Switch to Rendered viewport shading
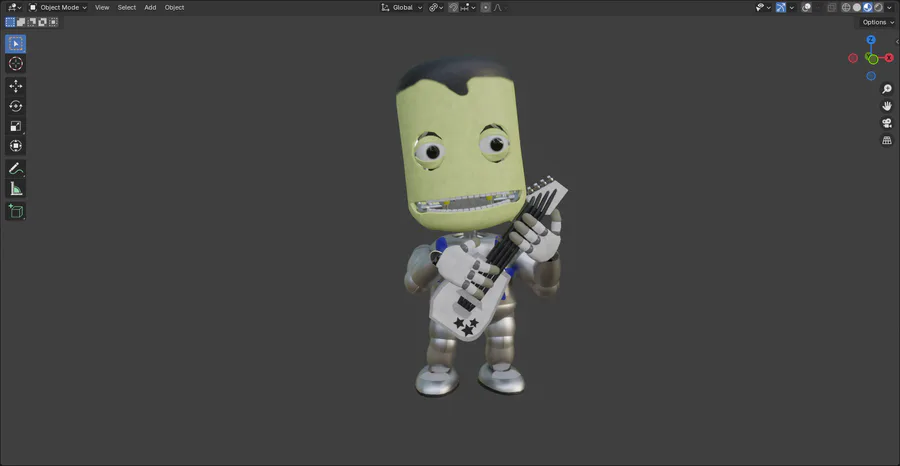Image resolution: width=900 pixels, height=466 pixels. pos(878,7)
